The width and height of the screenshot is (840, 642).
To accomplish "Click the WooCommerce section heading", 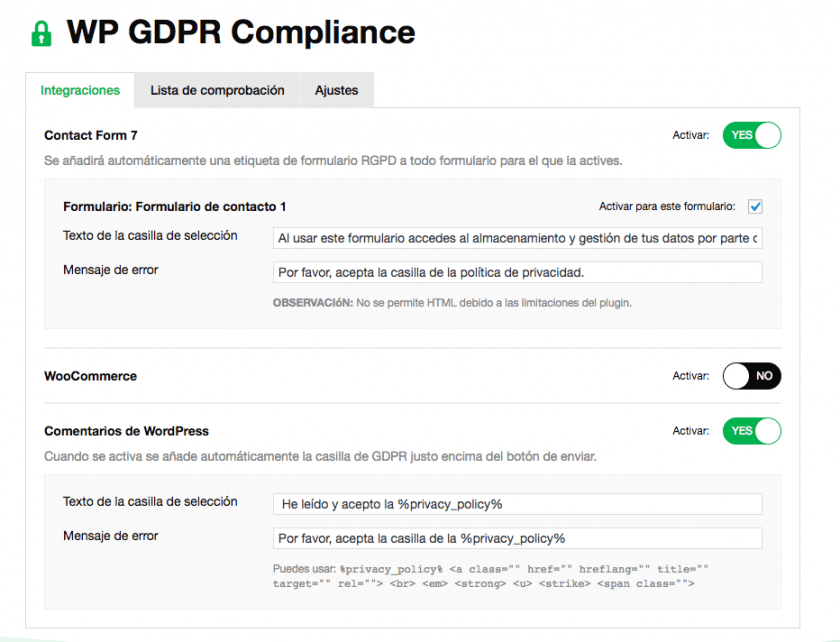I will coord(91,376).
